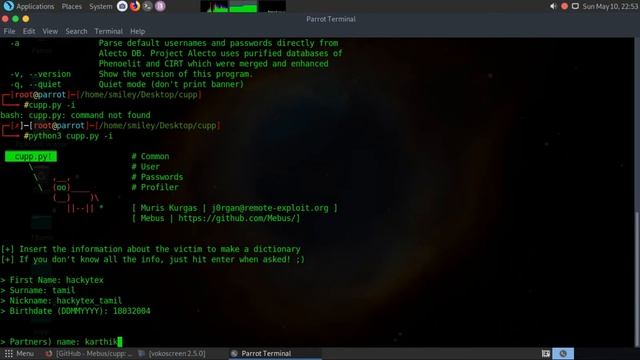This screenshot has width=640, height=360.
Task: Close the Parrot Terminal window
Action: click(x=5, y=19)
